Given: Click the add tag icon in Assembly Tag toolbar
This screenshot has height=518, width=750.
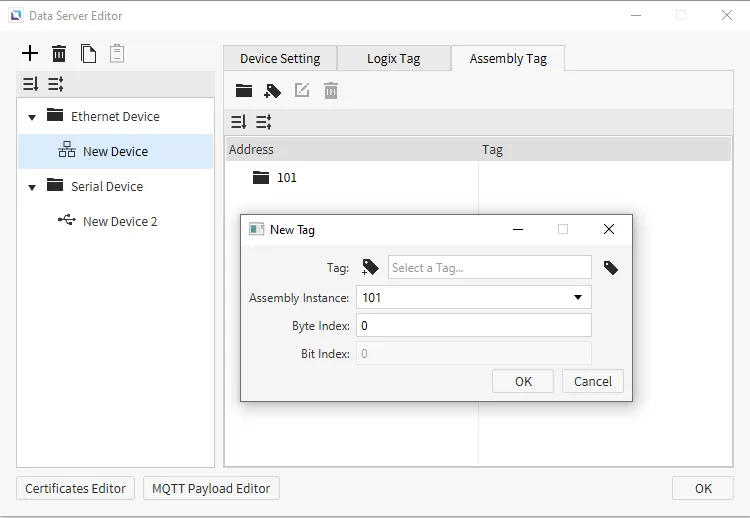Looking at the screenshot, I should [x=272, y=91].
